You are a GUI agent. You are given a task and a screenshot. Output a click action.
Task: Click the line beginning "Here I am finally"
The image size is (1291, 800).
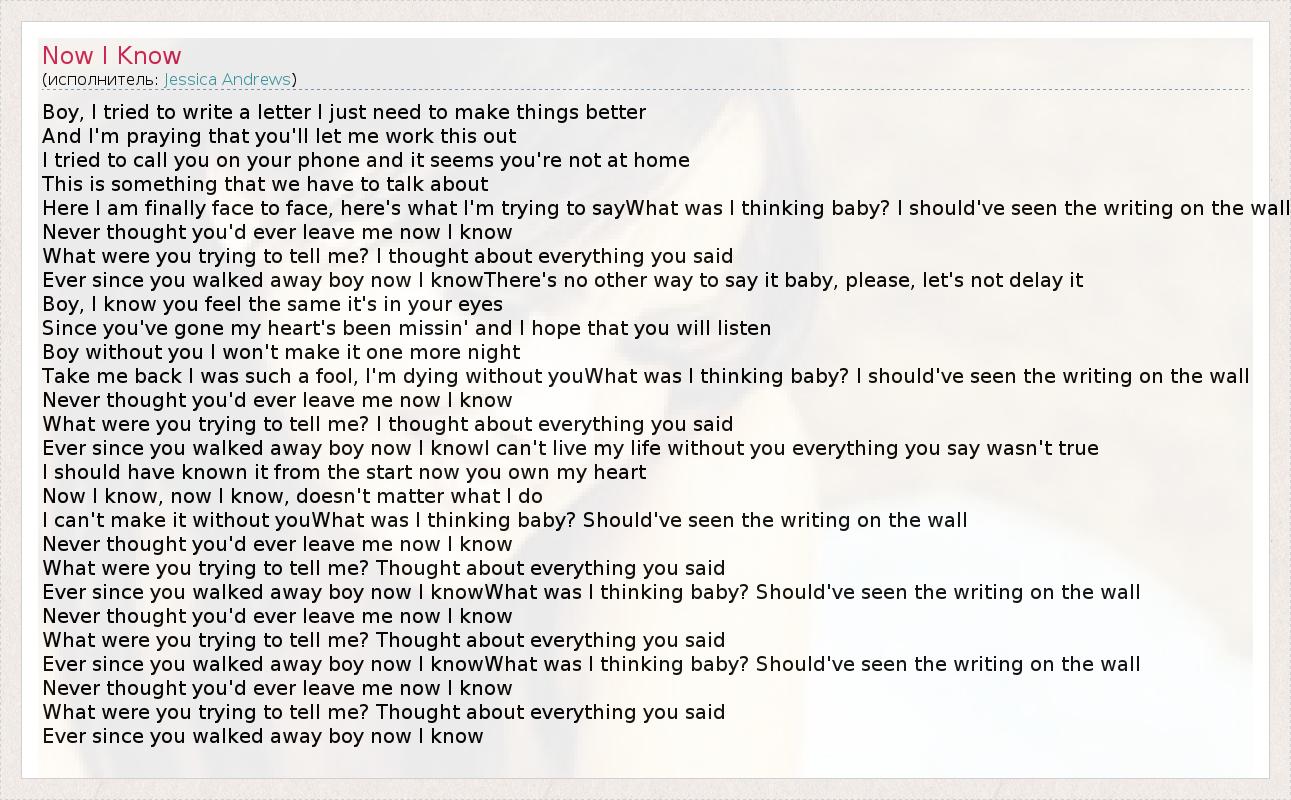(330, 208)
